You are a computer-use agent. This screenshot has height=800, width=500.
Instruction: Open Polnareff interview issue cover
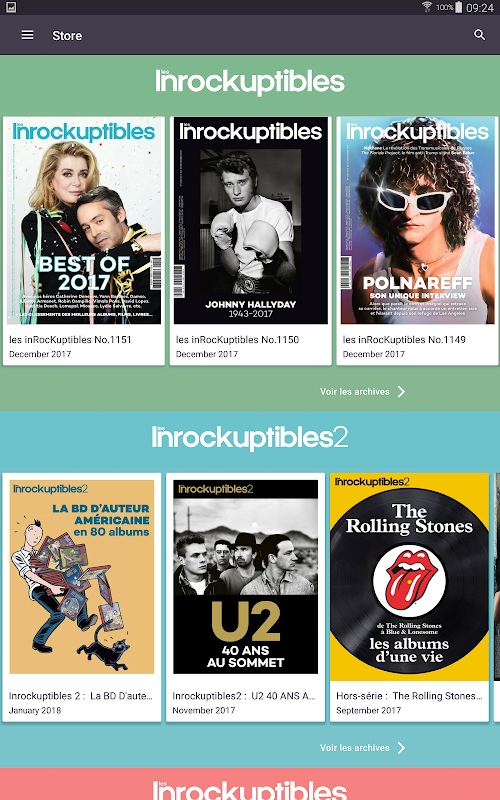coord(417,220)
